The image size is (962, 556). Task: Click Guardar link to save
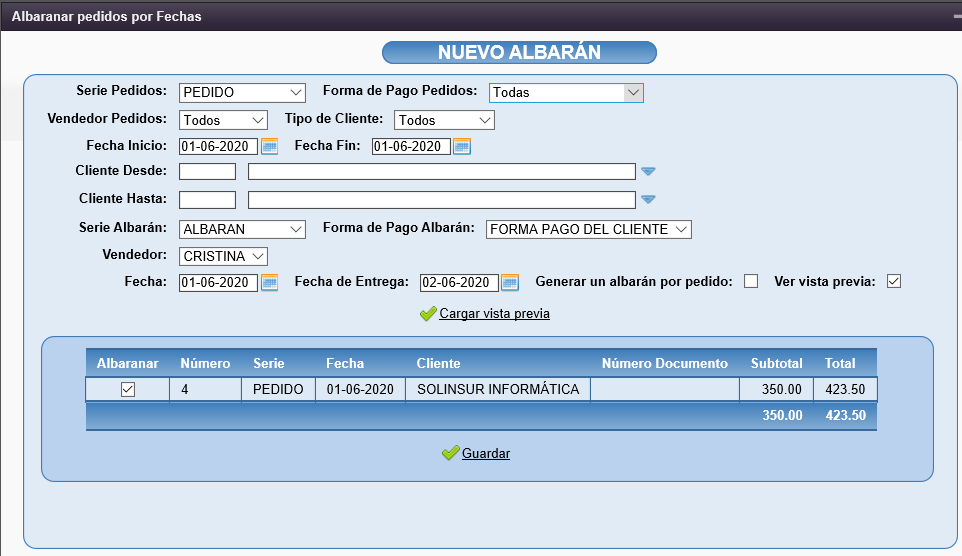tap(486, 454)
